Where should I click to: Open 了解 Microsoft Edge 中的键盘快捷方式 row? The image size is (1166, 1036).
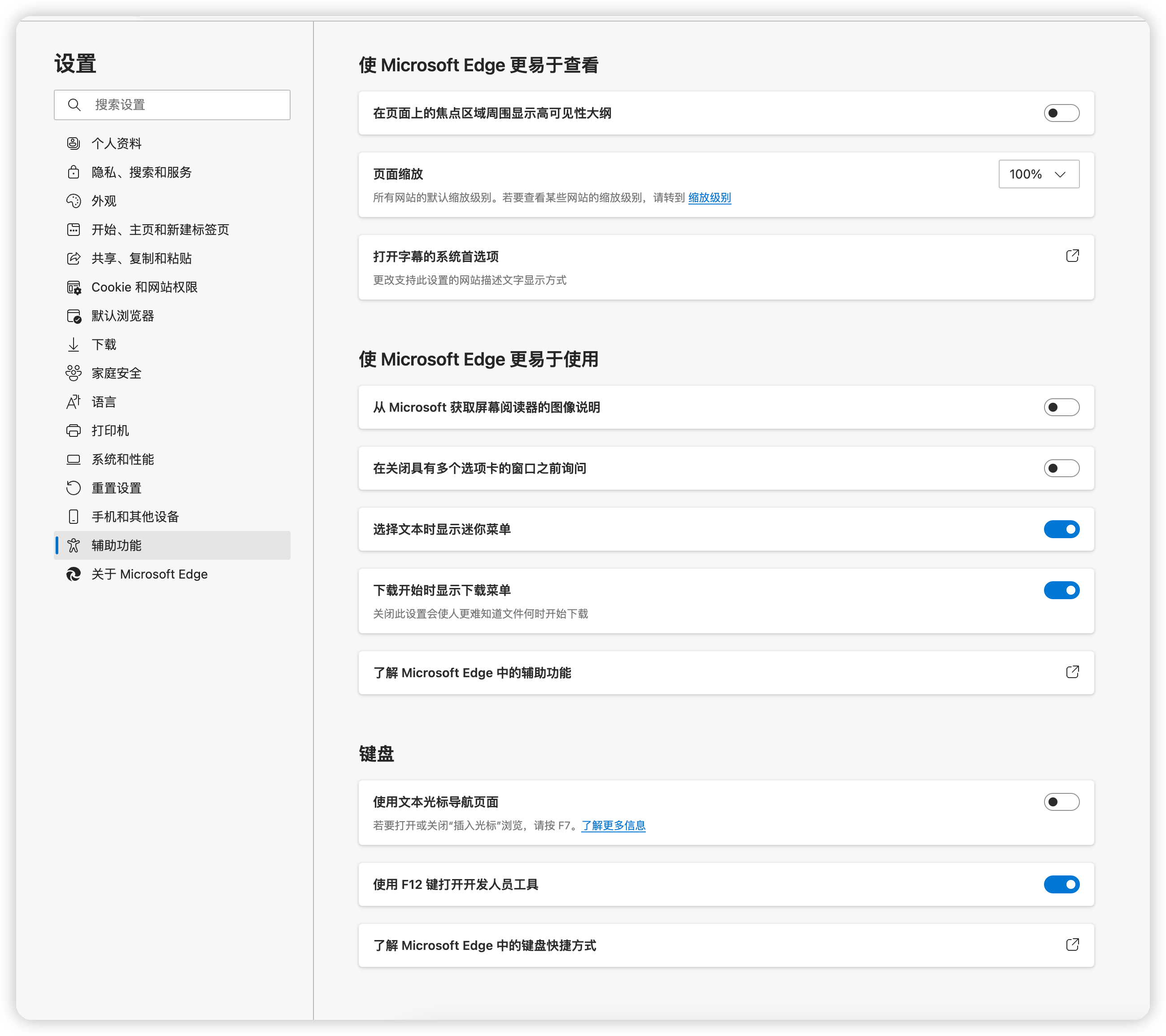tap(726, 945)
